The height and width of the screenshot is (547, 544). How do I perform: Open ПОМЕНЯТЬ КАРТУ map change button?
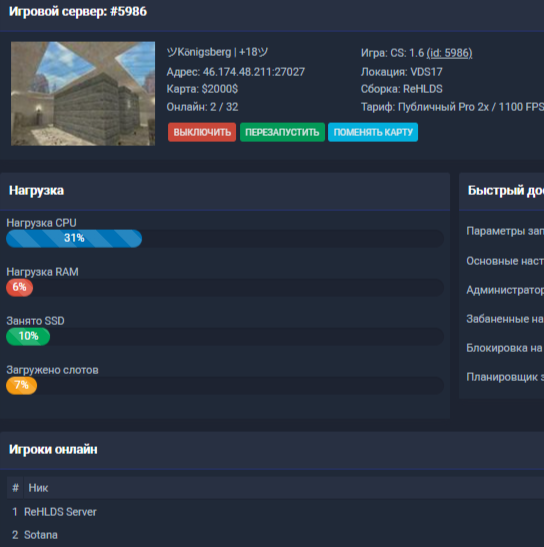click(x=373, y=132)
